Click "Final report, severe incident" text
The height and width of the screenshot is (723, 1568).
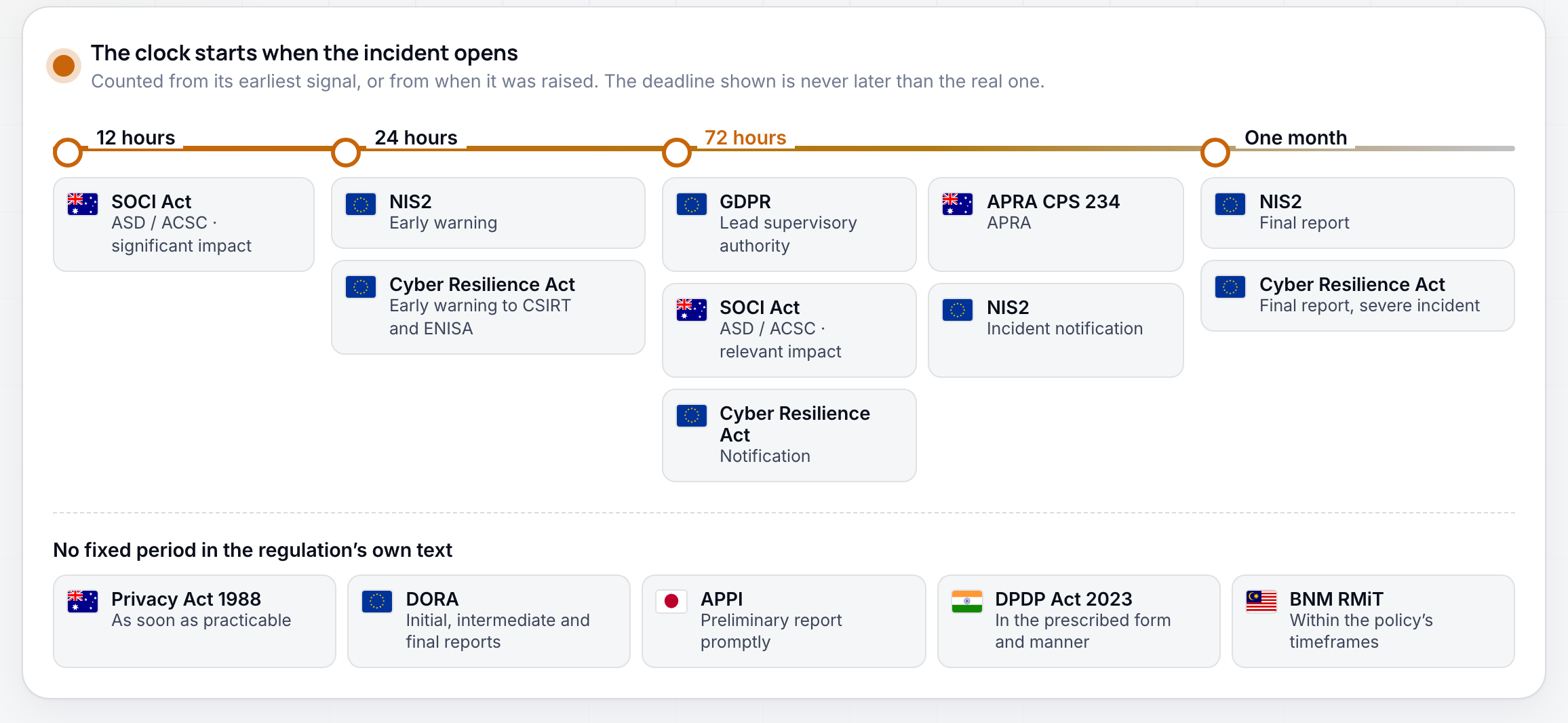(x=1369, y=306)
